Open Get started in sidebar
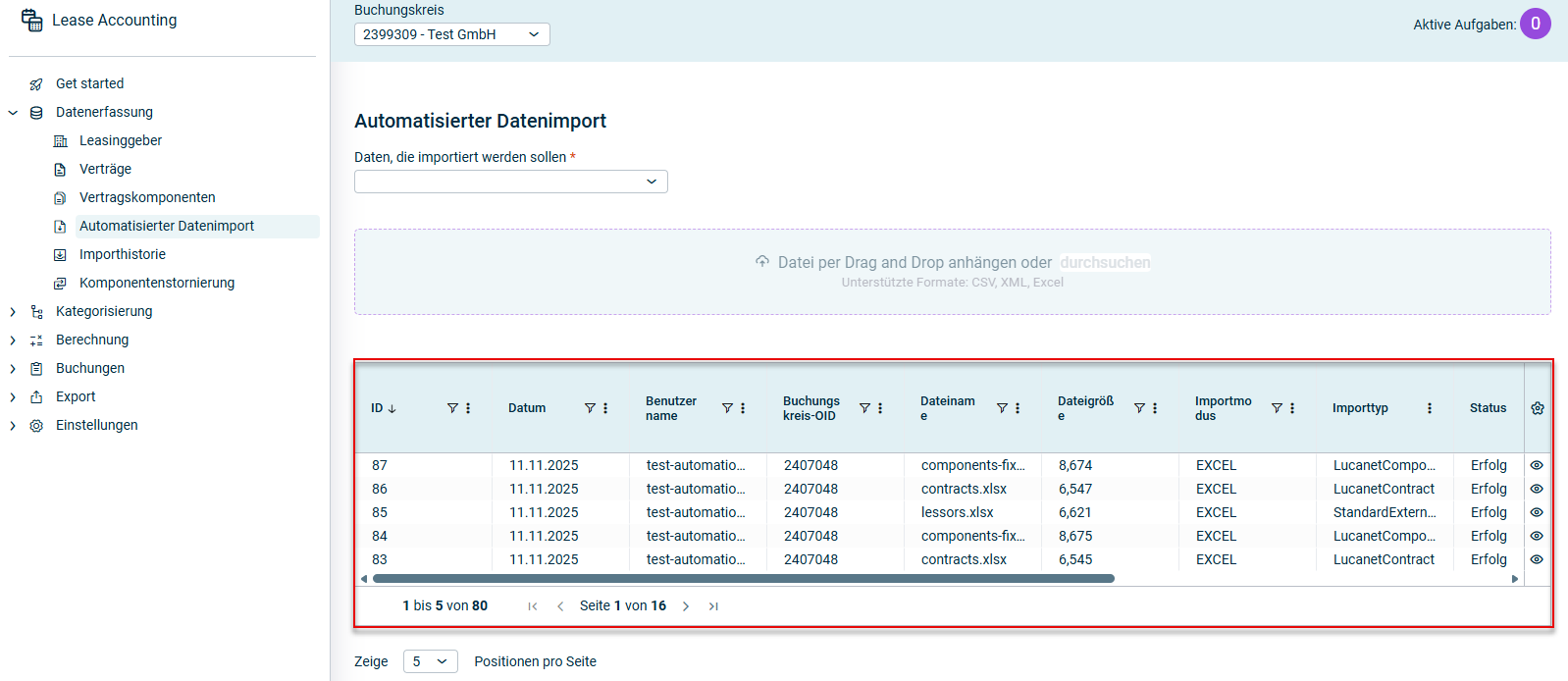The height and width of the screenshot is (681, 1568). pyautogui.click(x=89, y=83)
